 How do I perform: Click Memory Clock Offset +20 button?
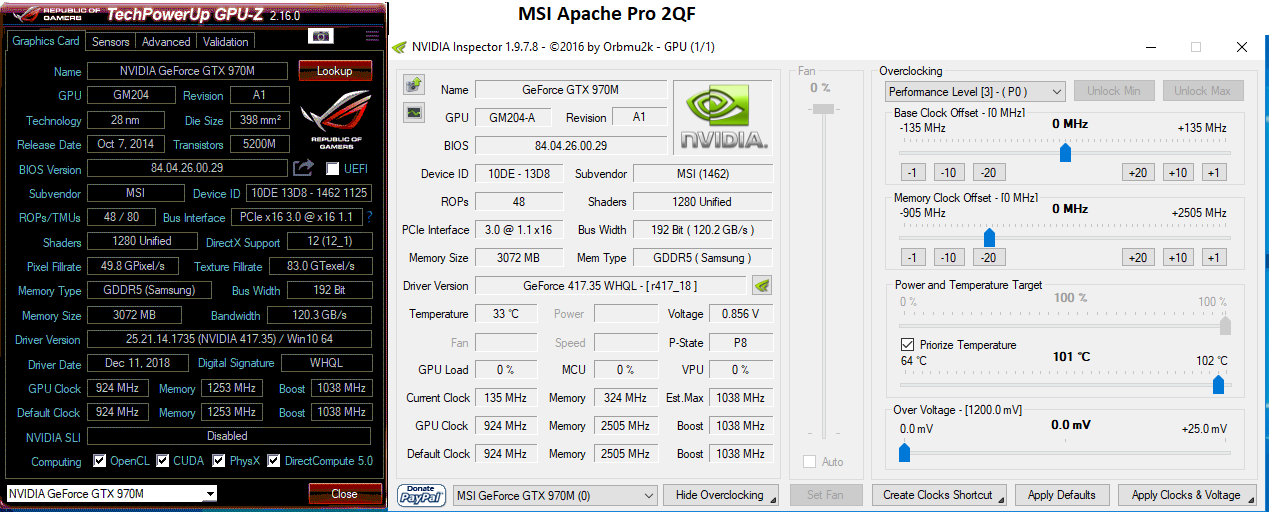1137,257
